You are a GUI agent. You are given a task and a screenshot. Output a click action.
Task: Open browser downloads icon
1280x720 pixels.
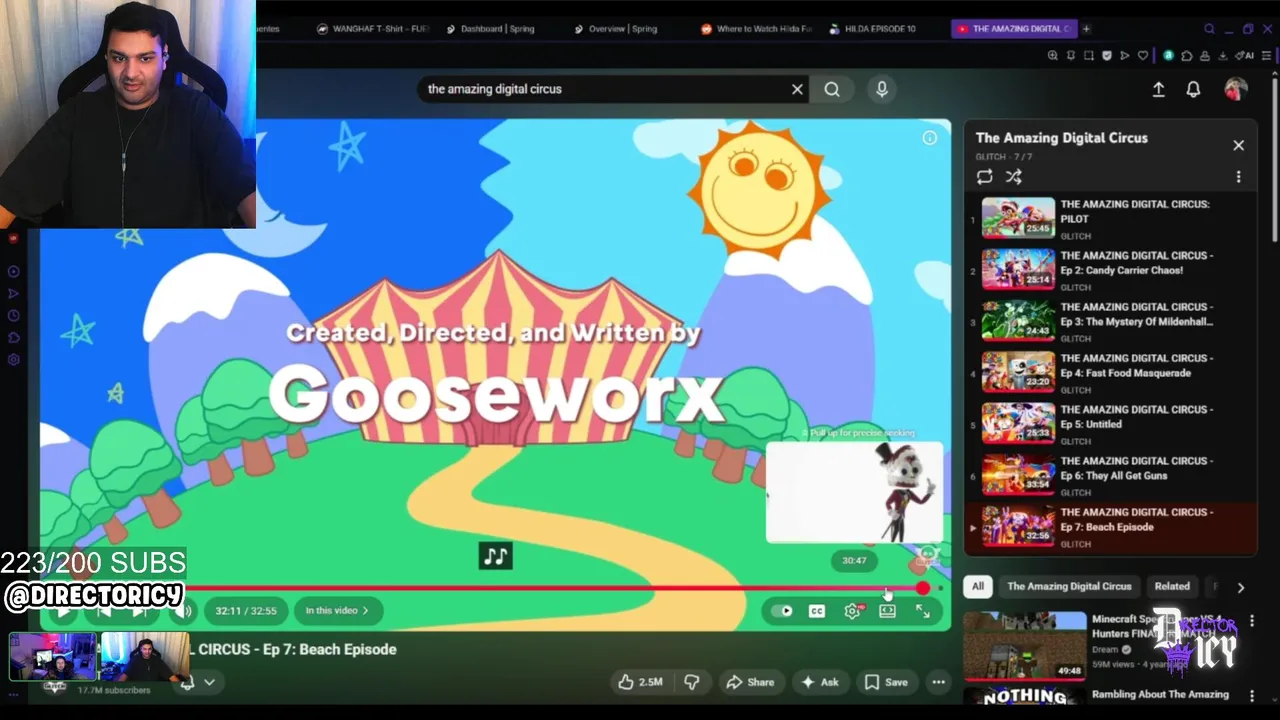[x=1223, y=55]
